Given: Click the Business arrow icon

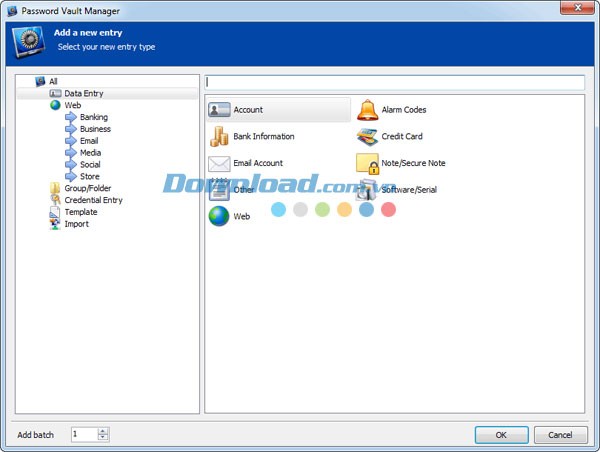Looking at the screenshot, I should pos(71,129).
